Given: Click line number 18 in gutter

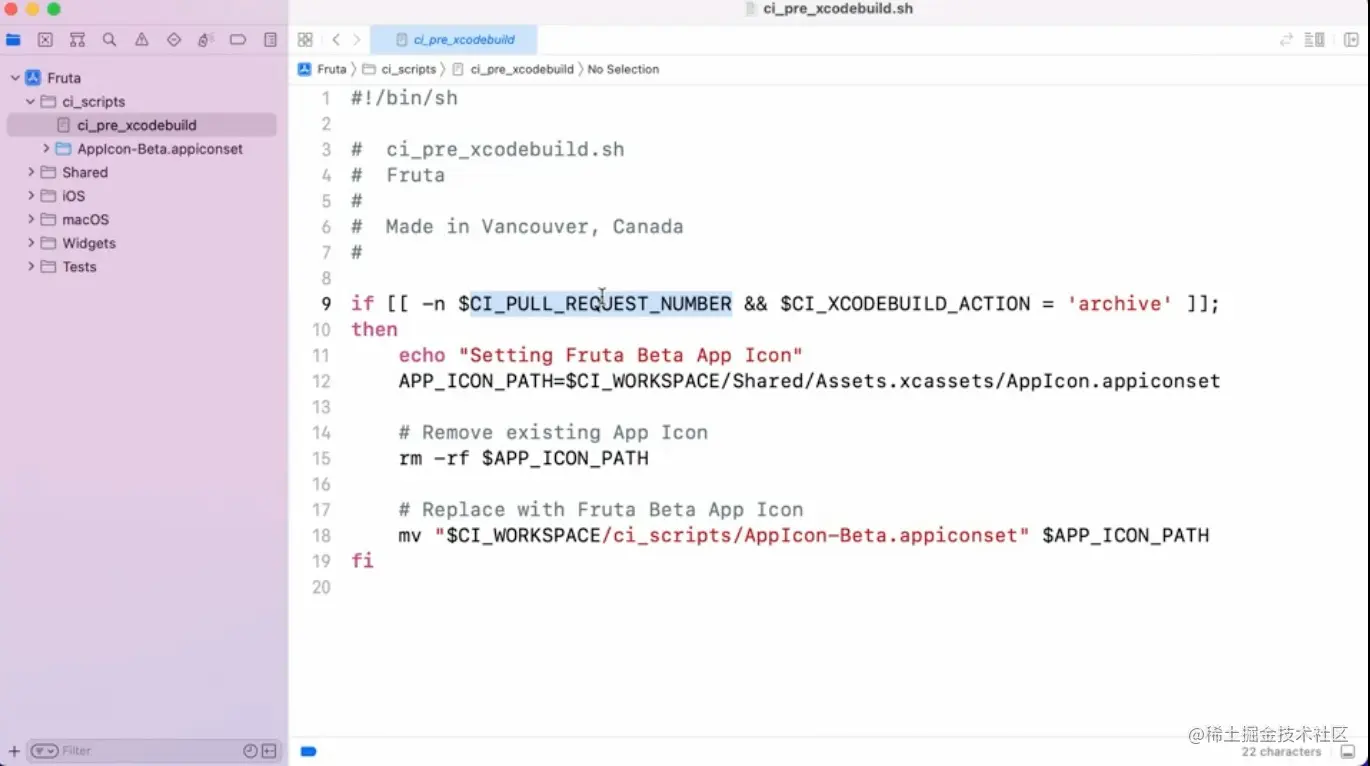Looking at the screenshot, I should tap(321, 535).
